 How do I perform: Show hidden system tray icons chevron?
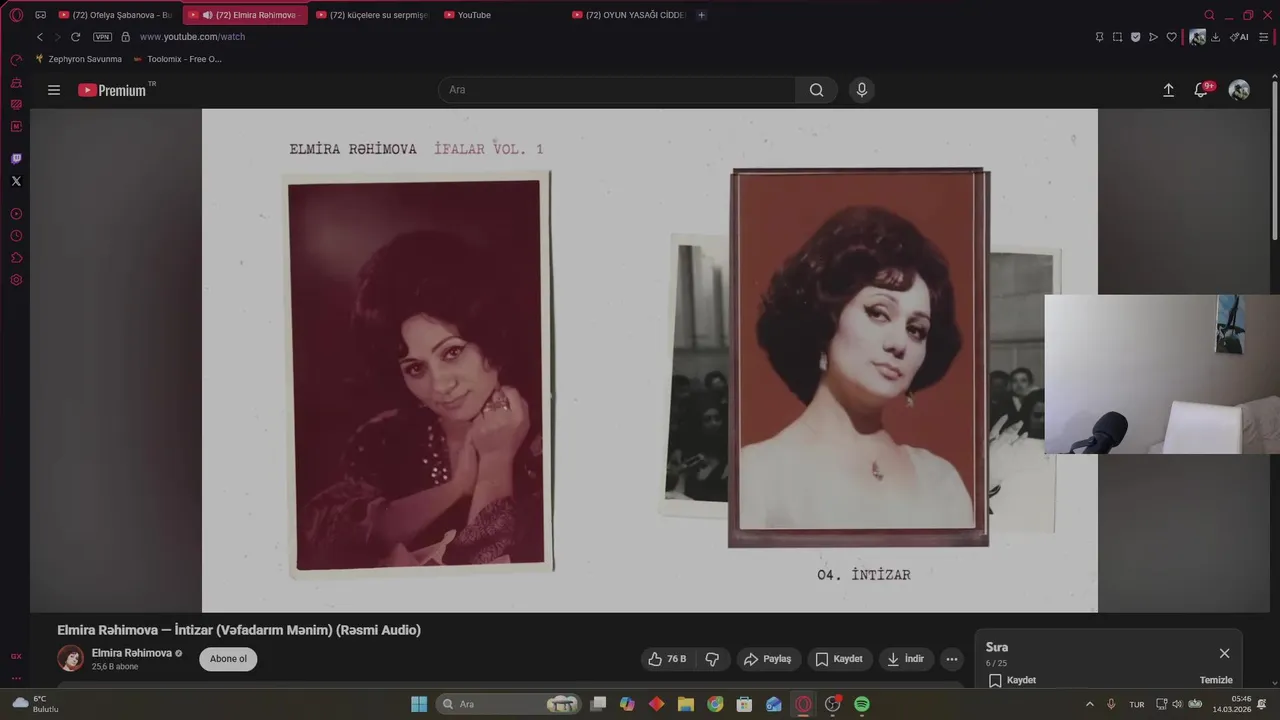(1090, 704)
